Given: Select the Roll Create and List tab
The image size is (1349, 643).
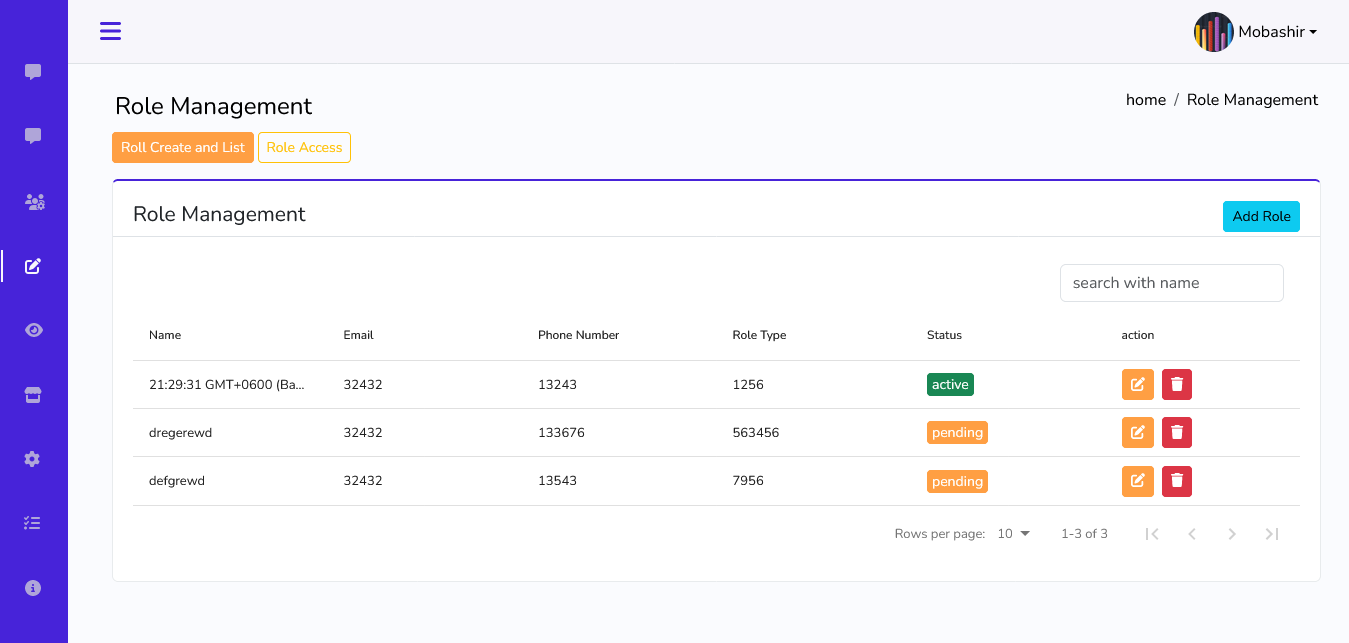Looking at the screenshot, I should click(183, 147).
